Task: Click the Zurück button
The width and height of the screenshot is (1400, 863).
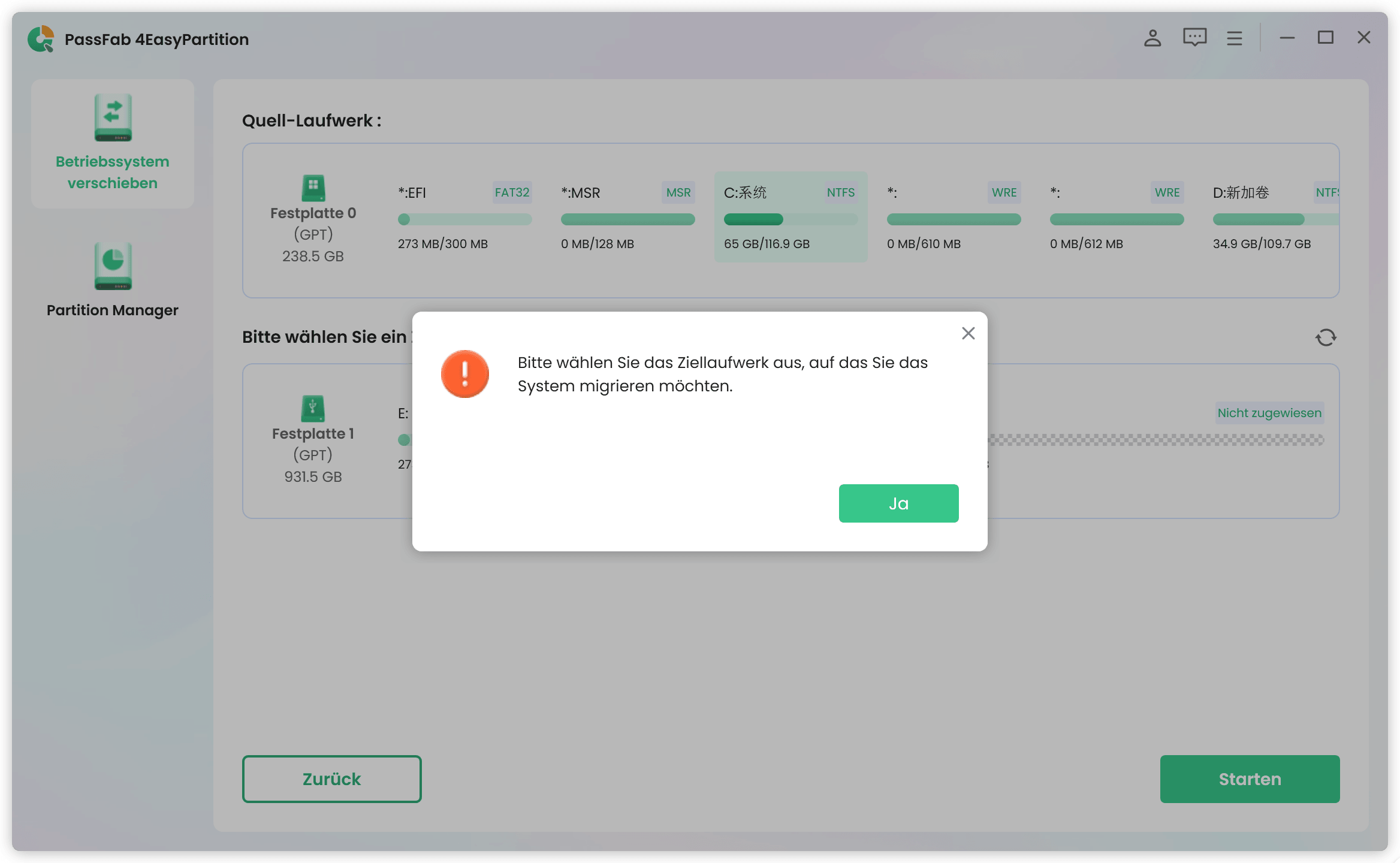Action: pos(331,778)
